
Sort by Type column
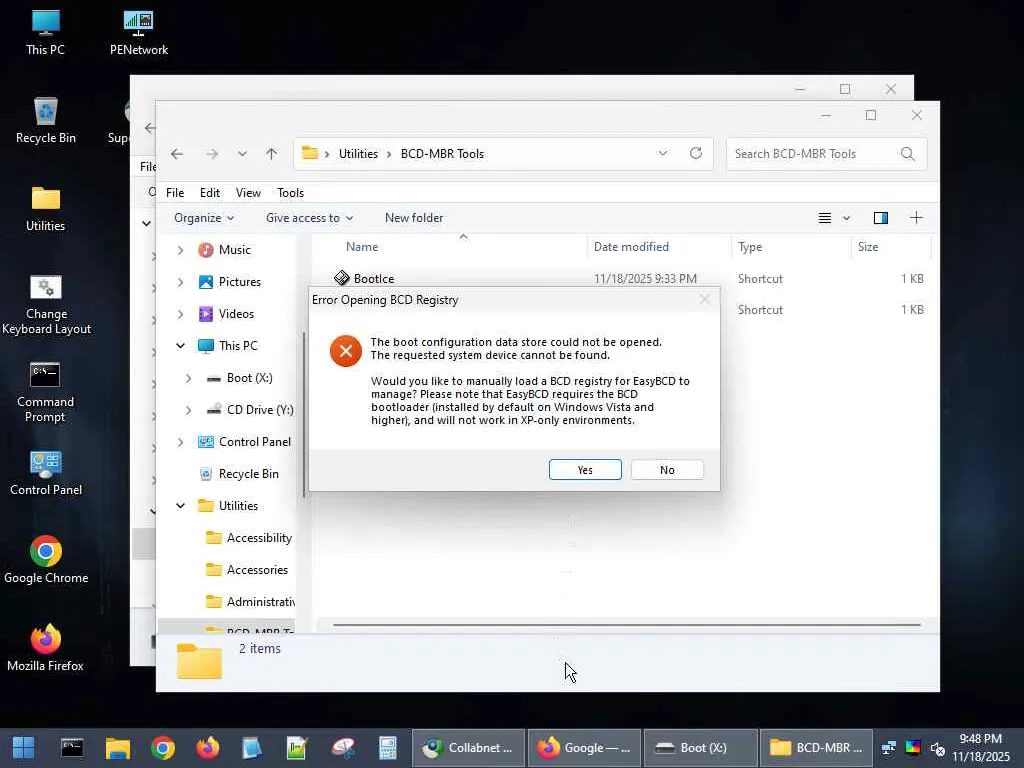click(x=750, y=247)
